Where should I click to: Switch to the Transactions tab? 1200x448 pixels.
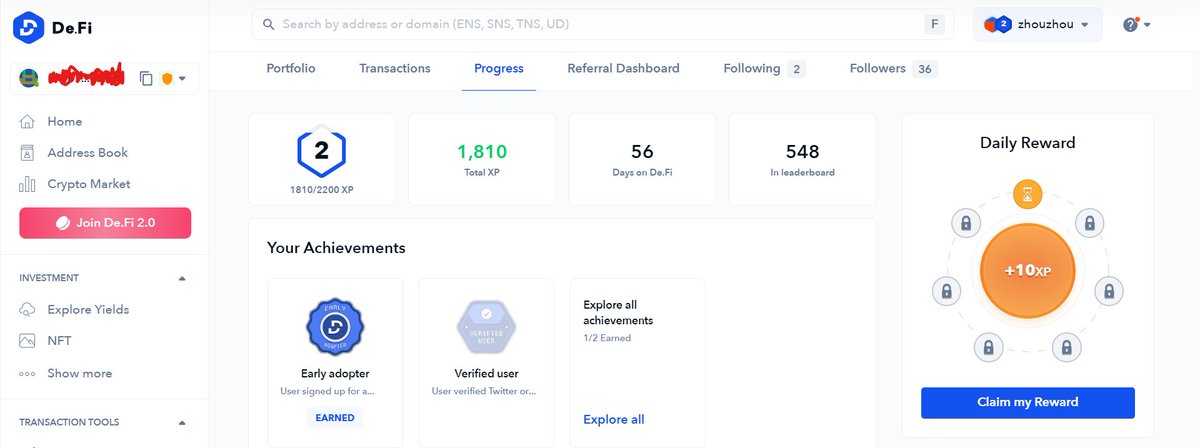tap(395, 69)
